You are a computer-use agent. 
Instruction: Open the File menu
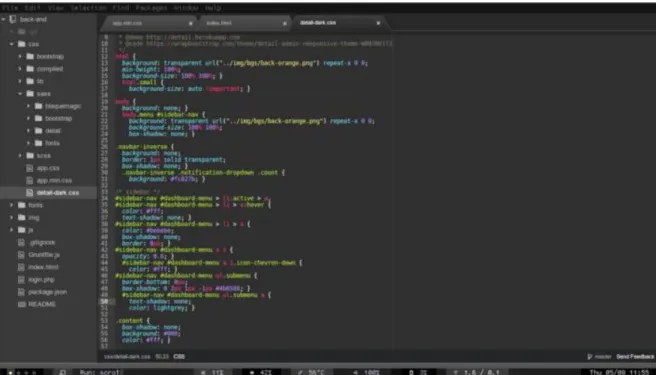(x=9, y=8)
